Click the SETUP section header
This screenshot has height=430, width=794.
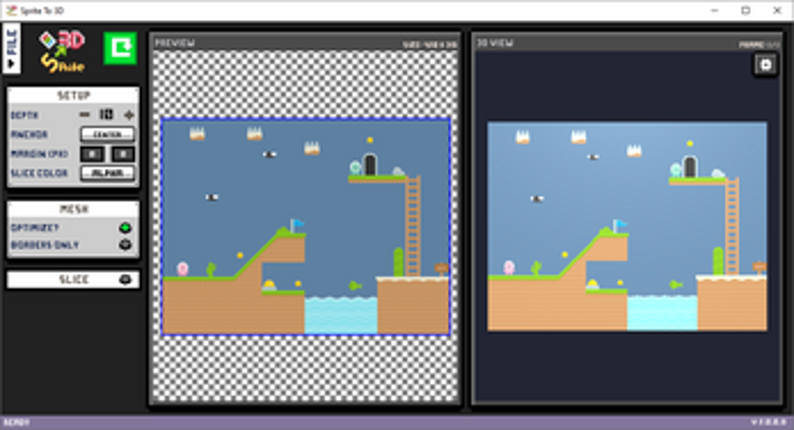point(73,96)
